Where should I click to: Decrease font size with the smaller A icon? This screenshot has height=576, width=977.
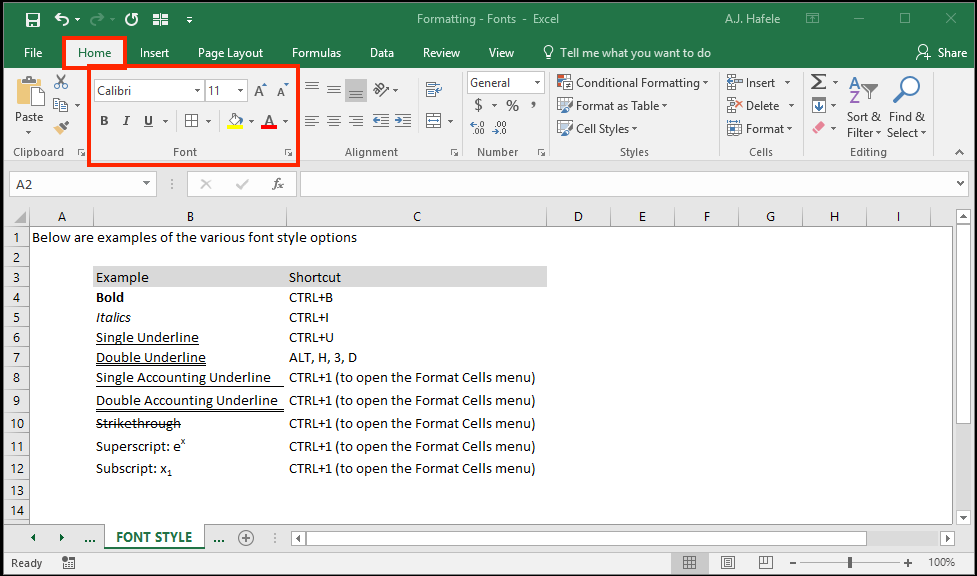tap(283, 90)
